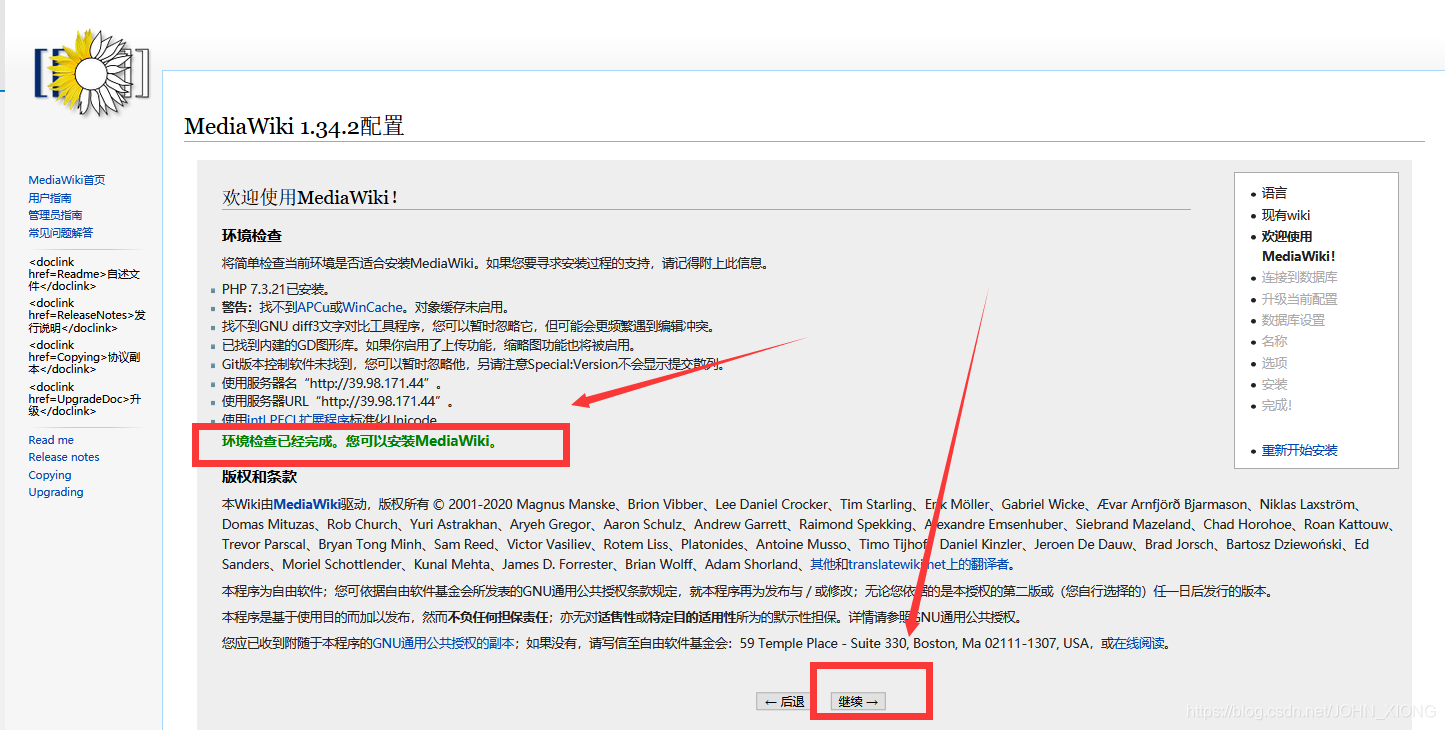Click the 使用服务器URL 39.98.171.44 line
This screenshot has height=730, width=1445.
click(x=338, y=402)
